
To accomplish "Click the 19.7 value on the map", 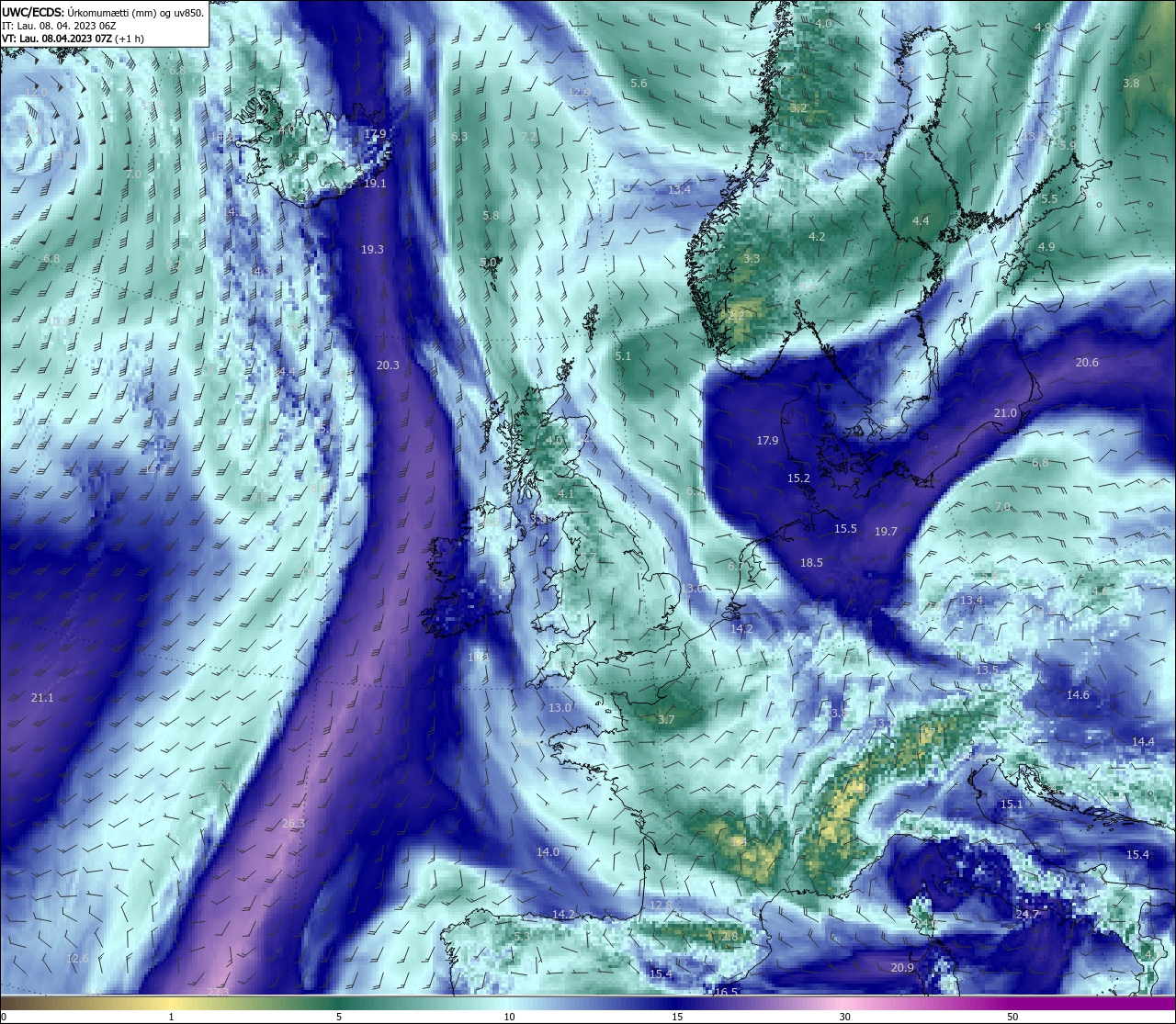I will 886,532.
